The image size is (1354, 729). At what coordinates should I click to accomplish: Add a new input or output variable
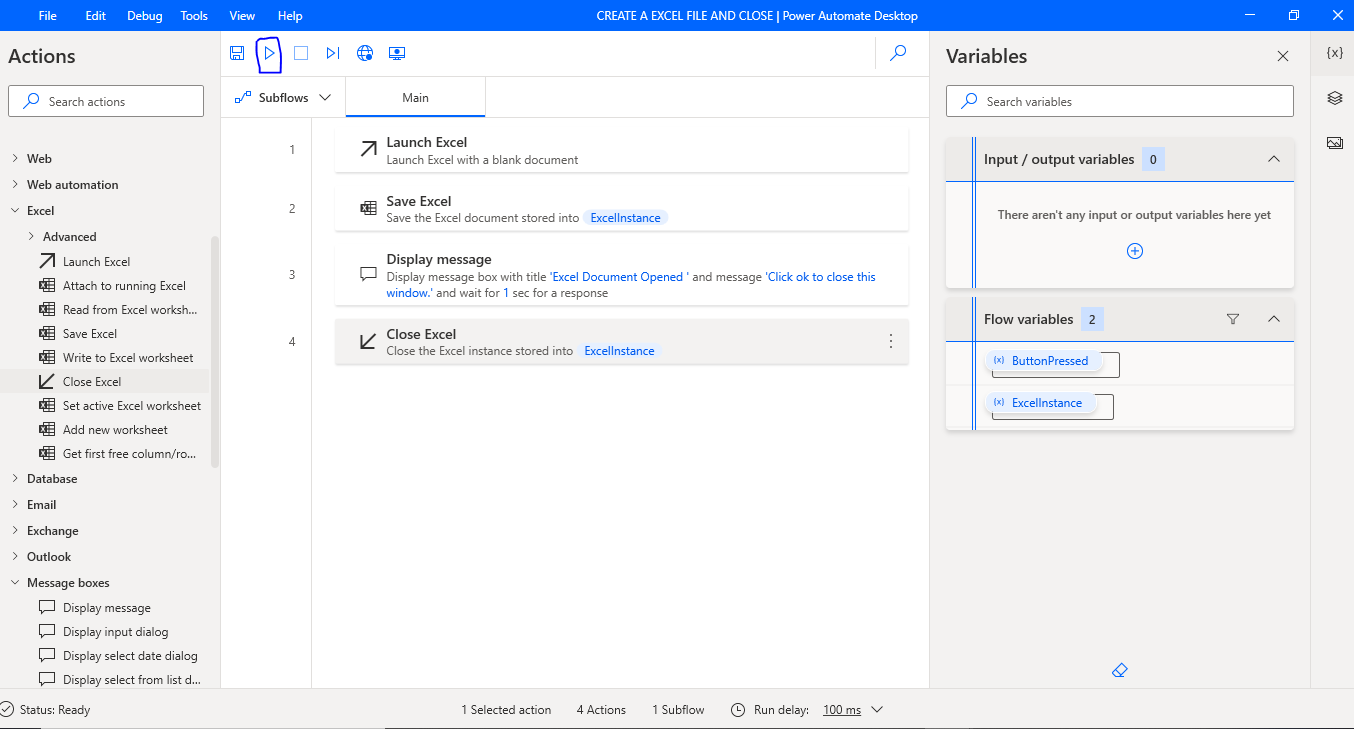click(x=1134, y=251)
